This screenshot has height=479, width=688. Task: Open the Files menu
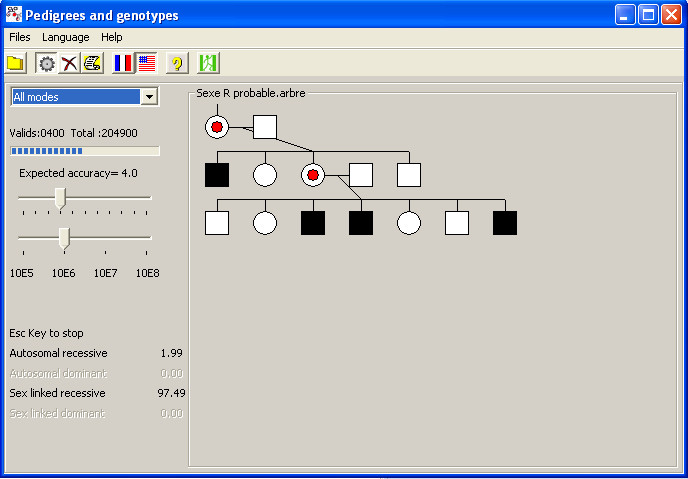pos(20,37)
